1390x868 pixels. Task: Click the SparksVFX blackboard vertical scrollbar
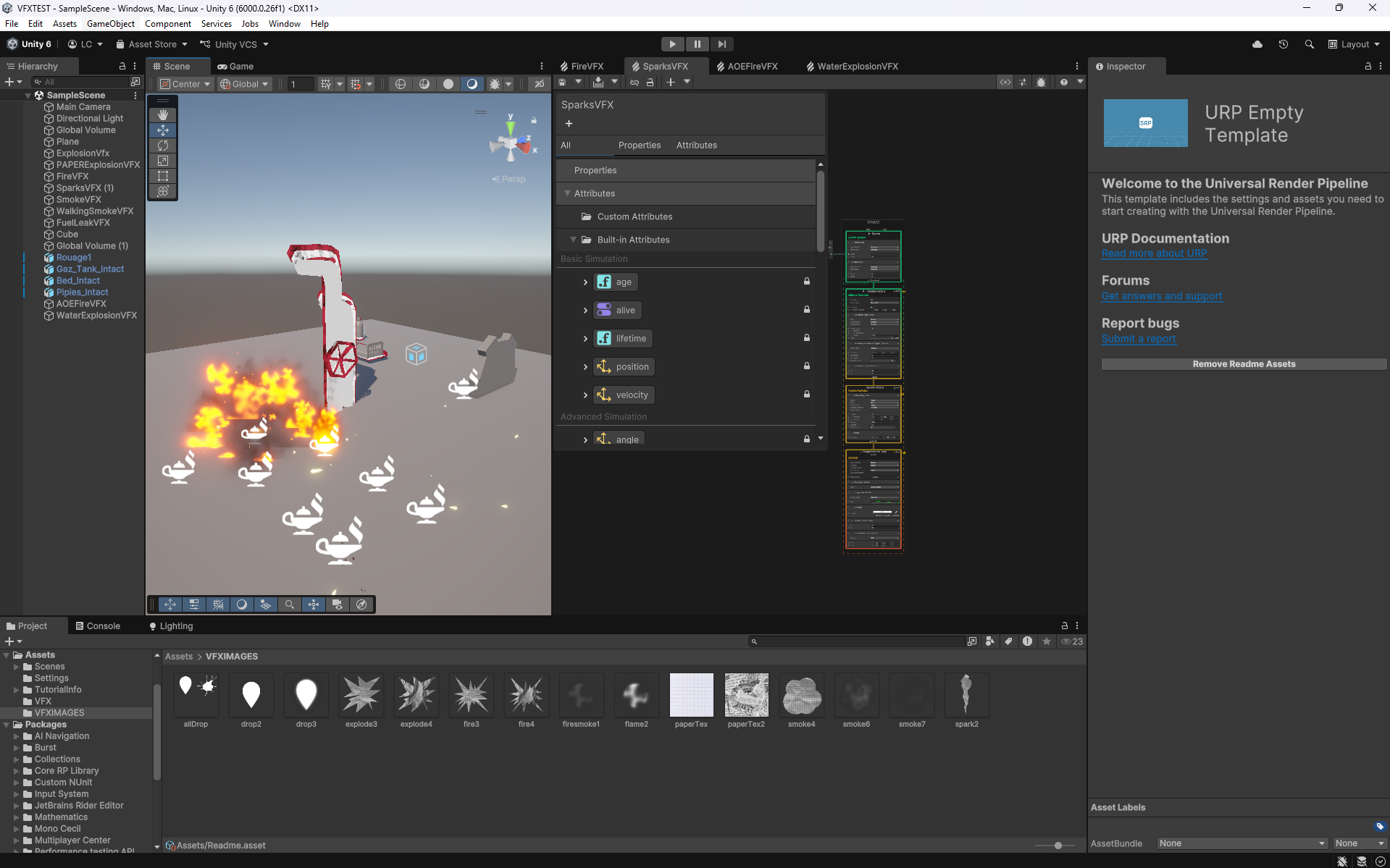(821, 210)
